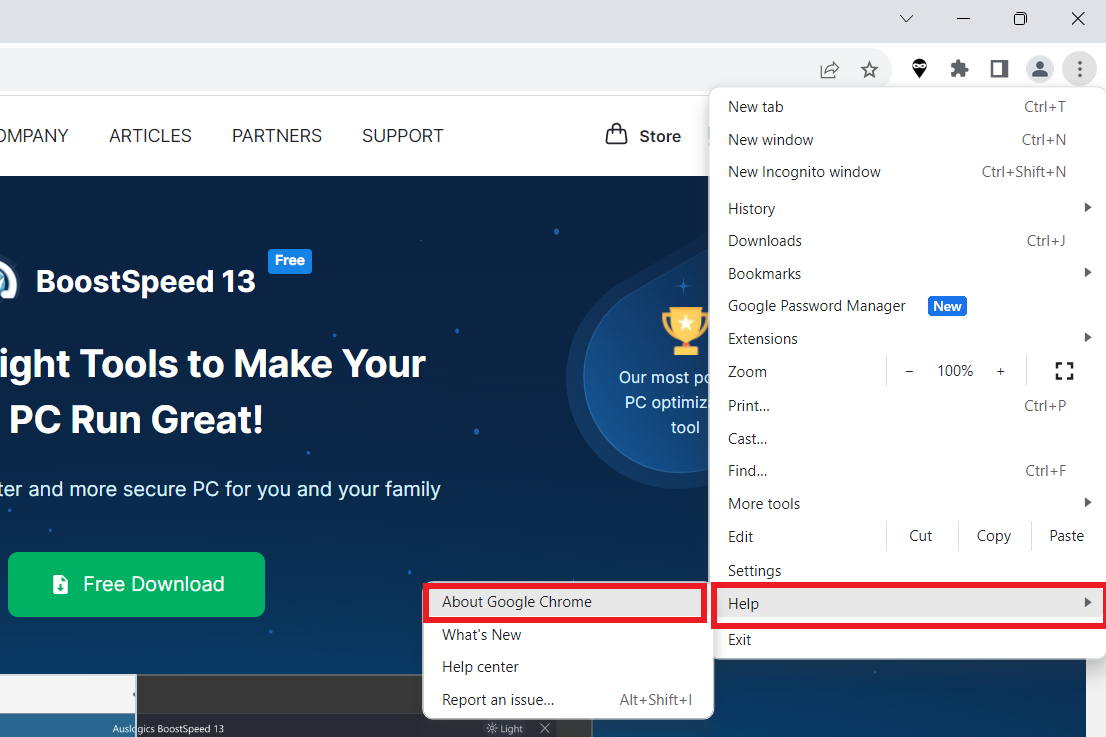The height and width of the screenshot is (737, 1106).
Task: Expand the More tools submenu
Action: 907,503
